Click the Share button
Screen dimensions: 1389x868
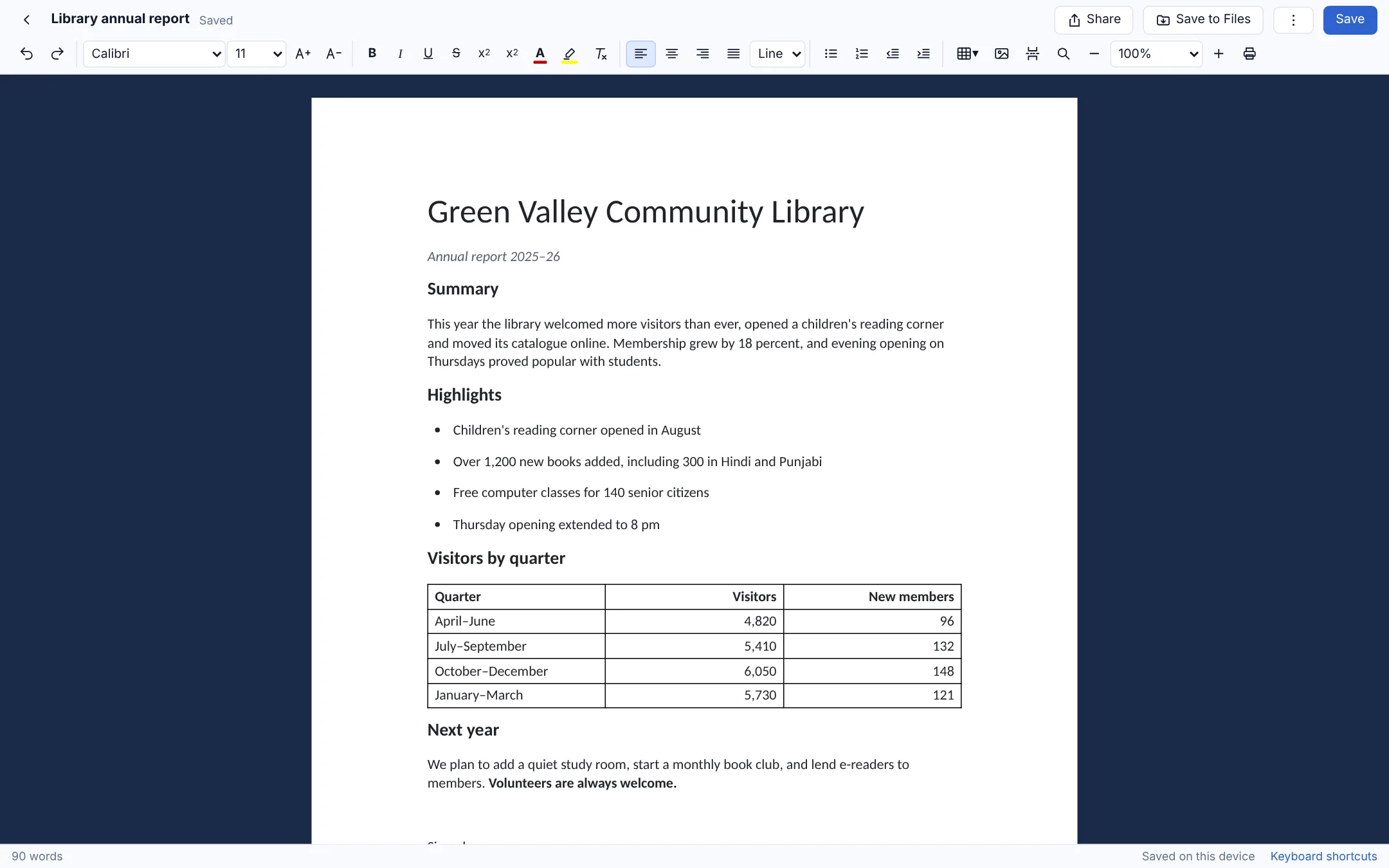point(1094,20)
